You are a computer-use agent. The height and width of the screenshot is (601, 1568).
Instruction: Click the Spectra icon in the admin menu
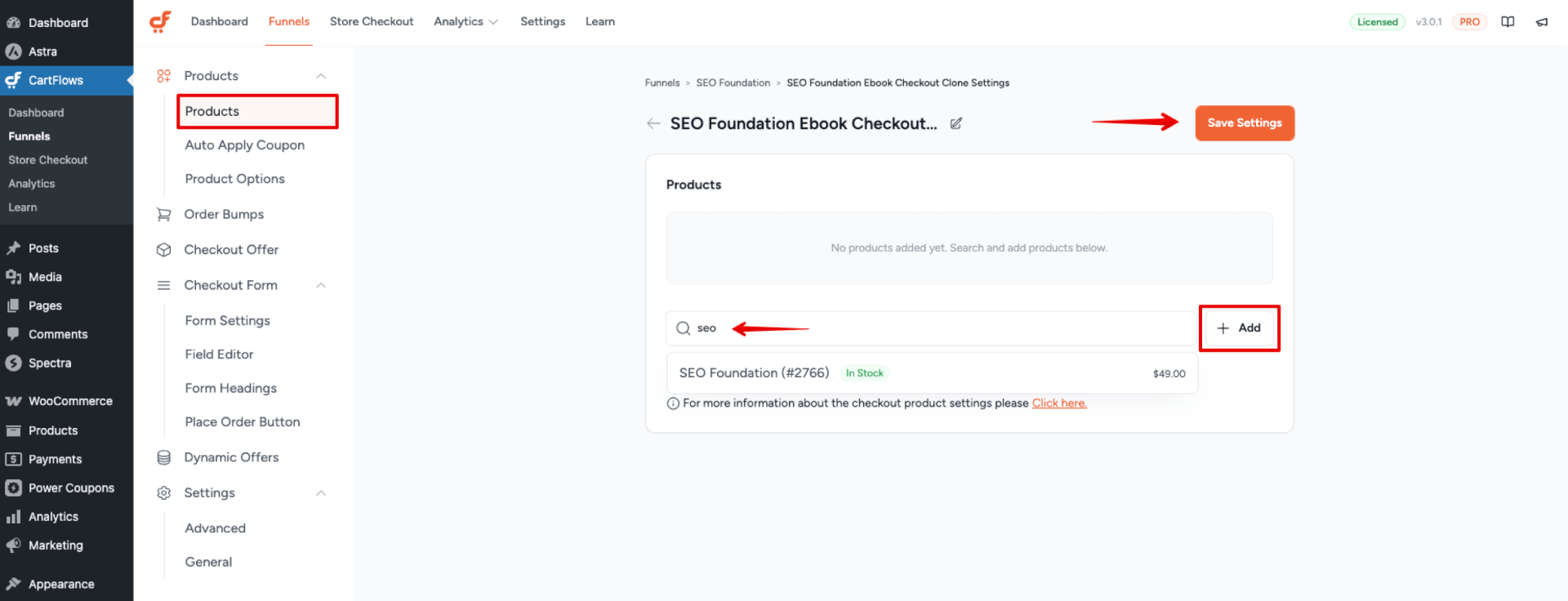coord(14,363)
